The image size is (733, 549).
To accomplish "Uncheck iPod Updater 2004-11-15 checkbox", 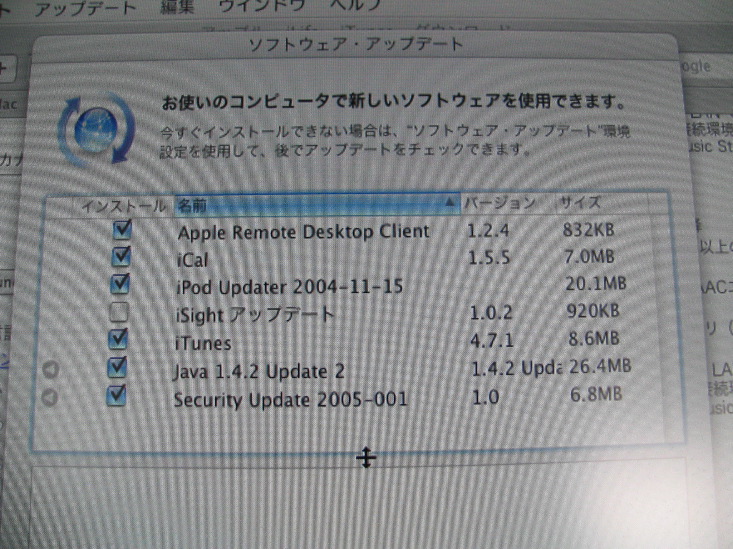I will [x=120, y=284].
